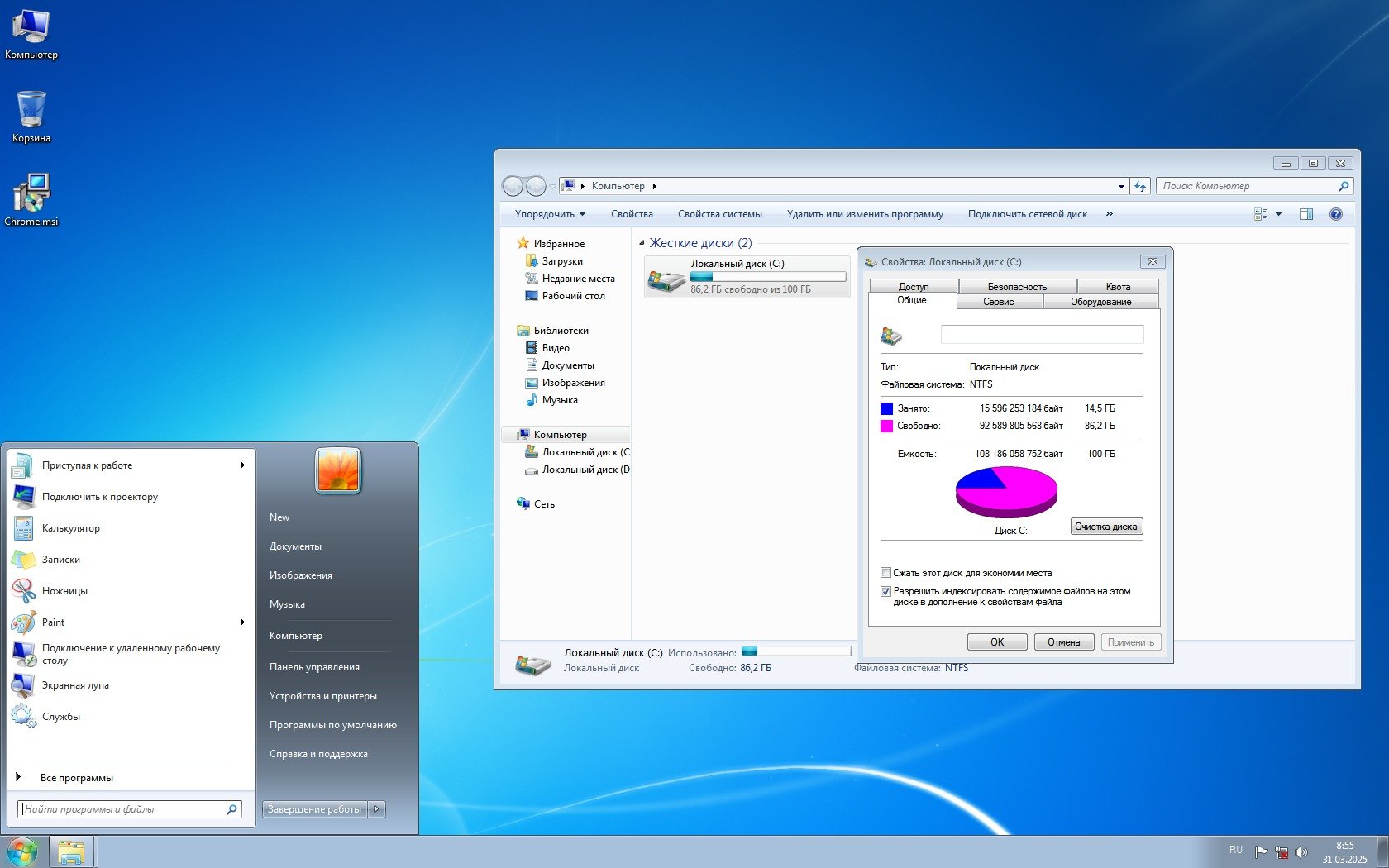Screen dimensions: 1389x868
Task: Click the Recycle Bin desktop icon
Action: pos(31,112)
